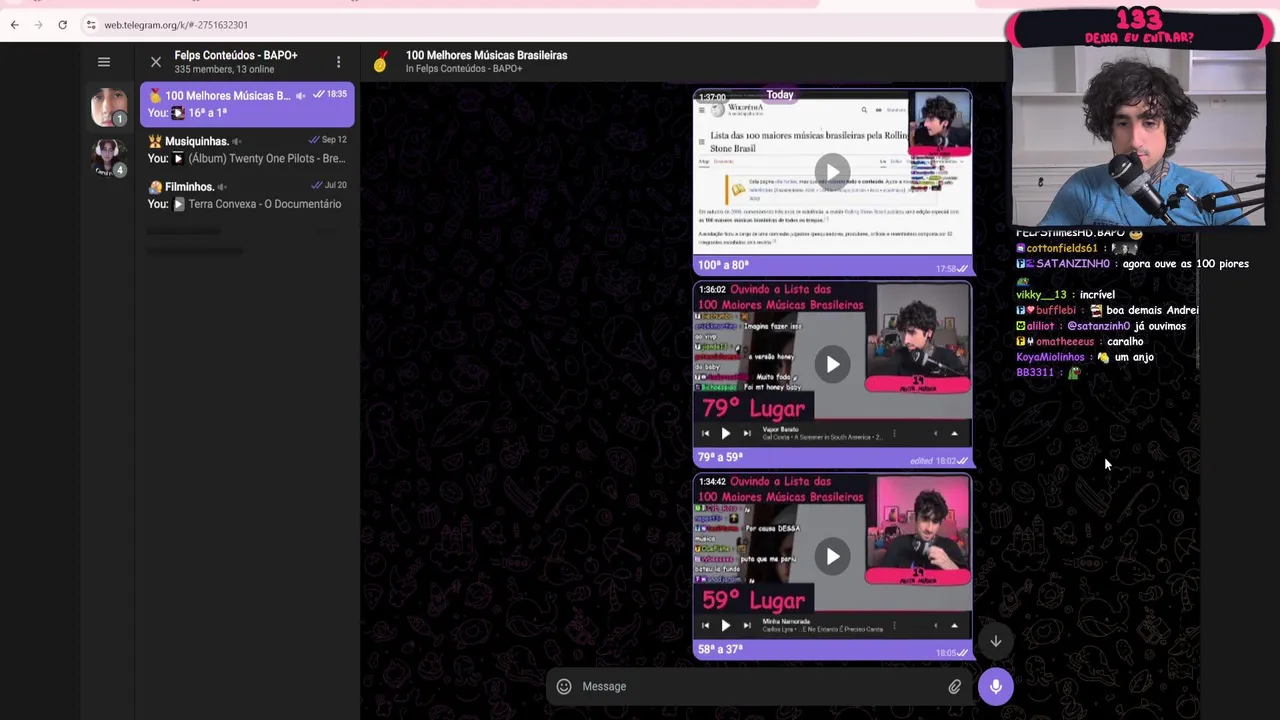The image size is (1280, 720).
Task: Click the 'Terra Convexa - O Documentário' preview
Action: pos(265,204)
